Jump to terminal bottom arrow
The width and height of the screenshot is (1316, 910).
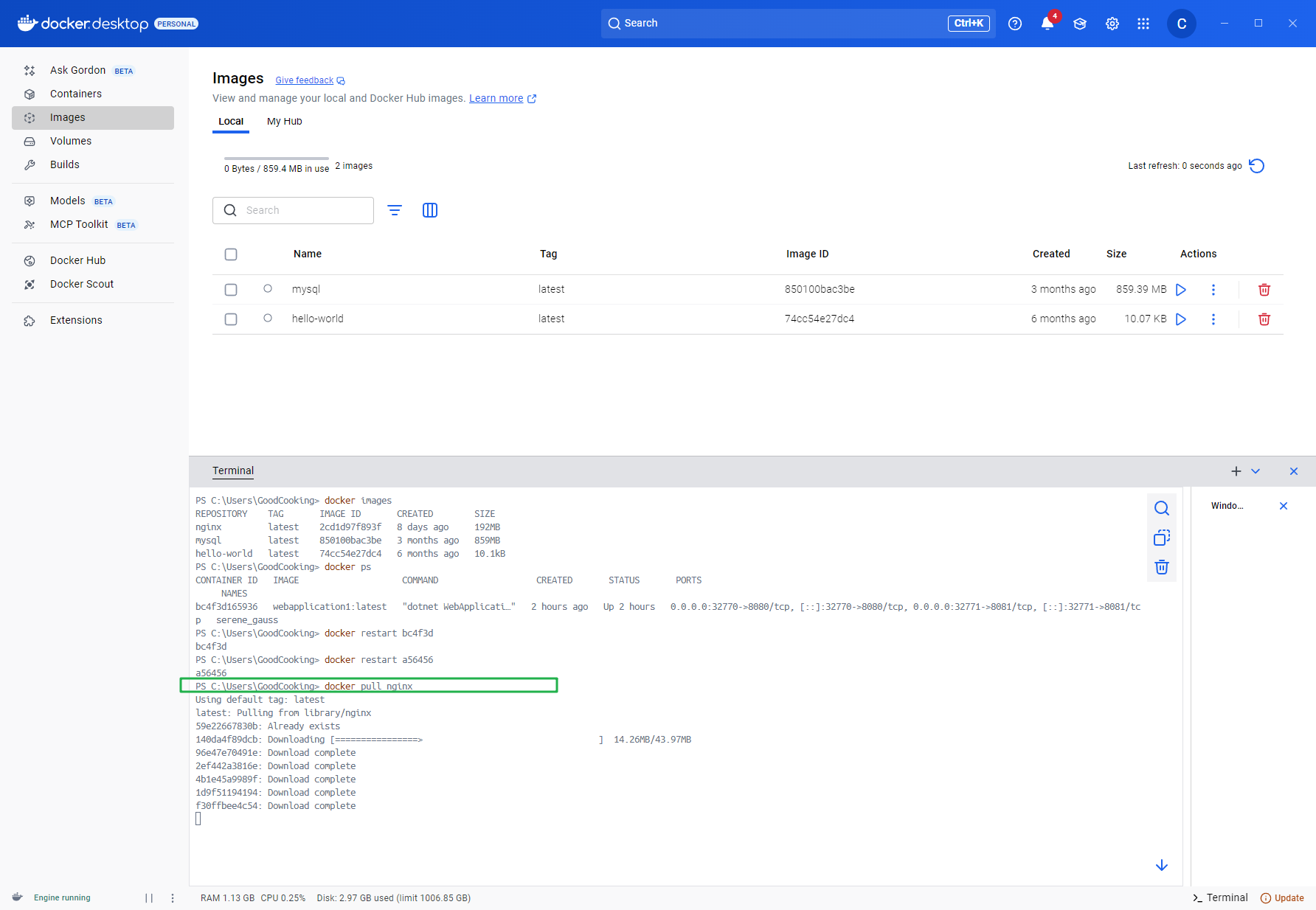[1162, 865]
